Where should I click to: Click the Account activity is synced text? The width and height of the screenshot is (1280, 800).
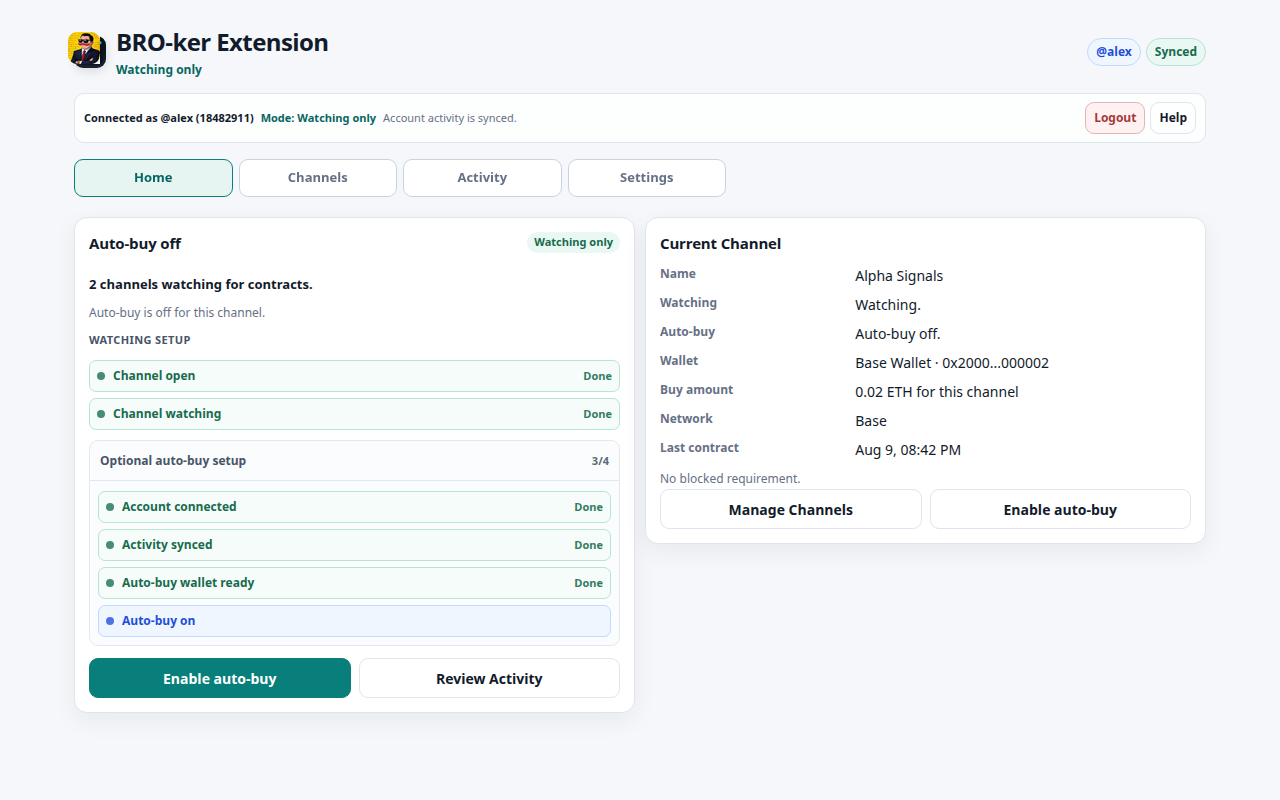pos(450,118)
